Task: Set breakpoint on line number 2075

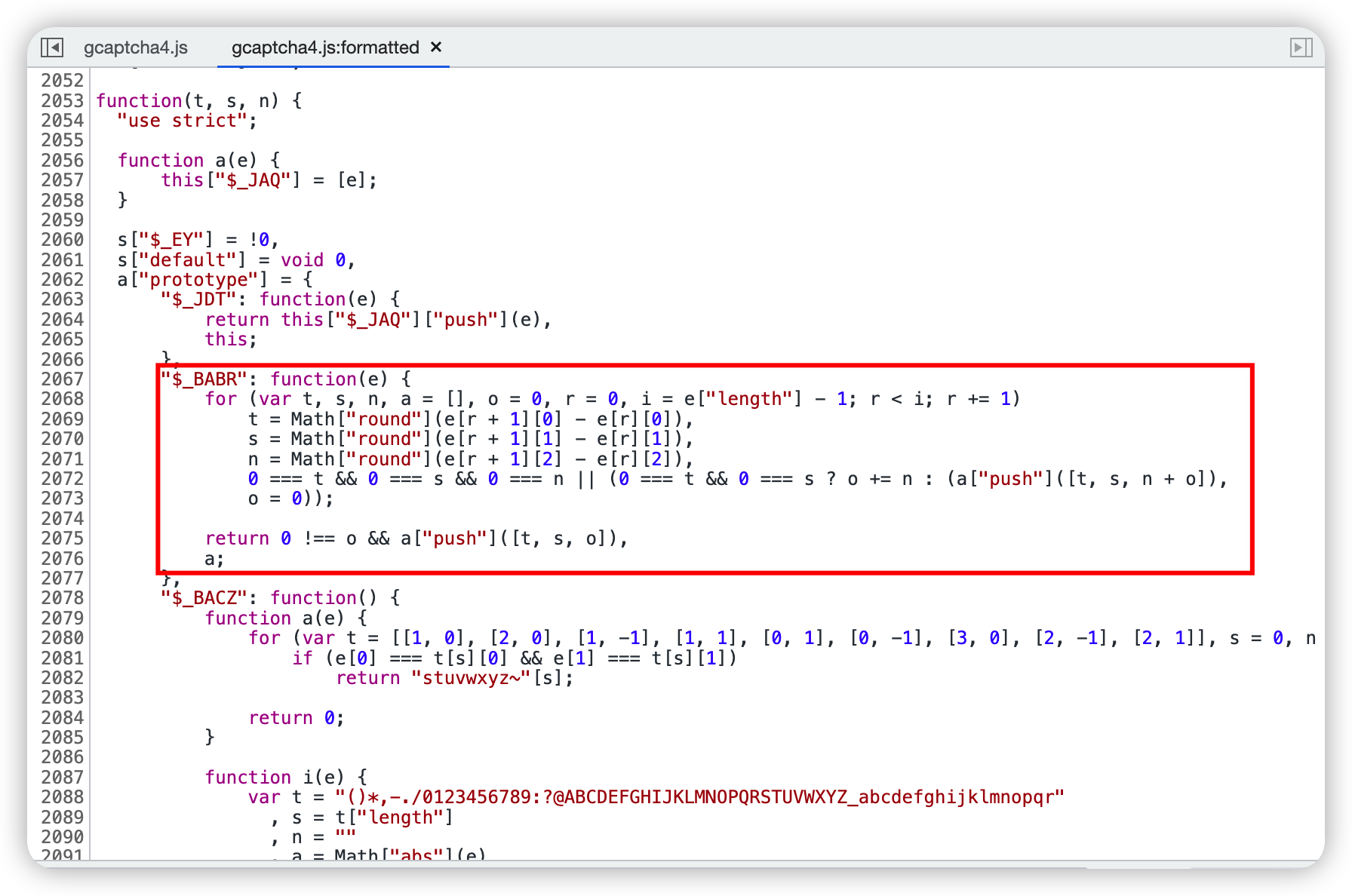Action: tap(62, 539)
